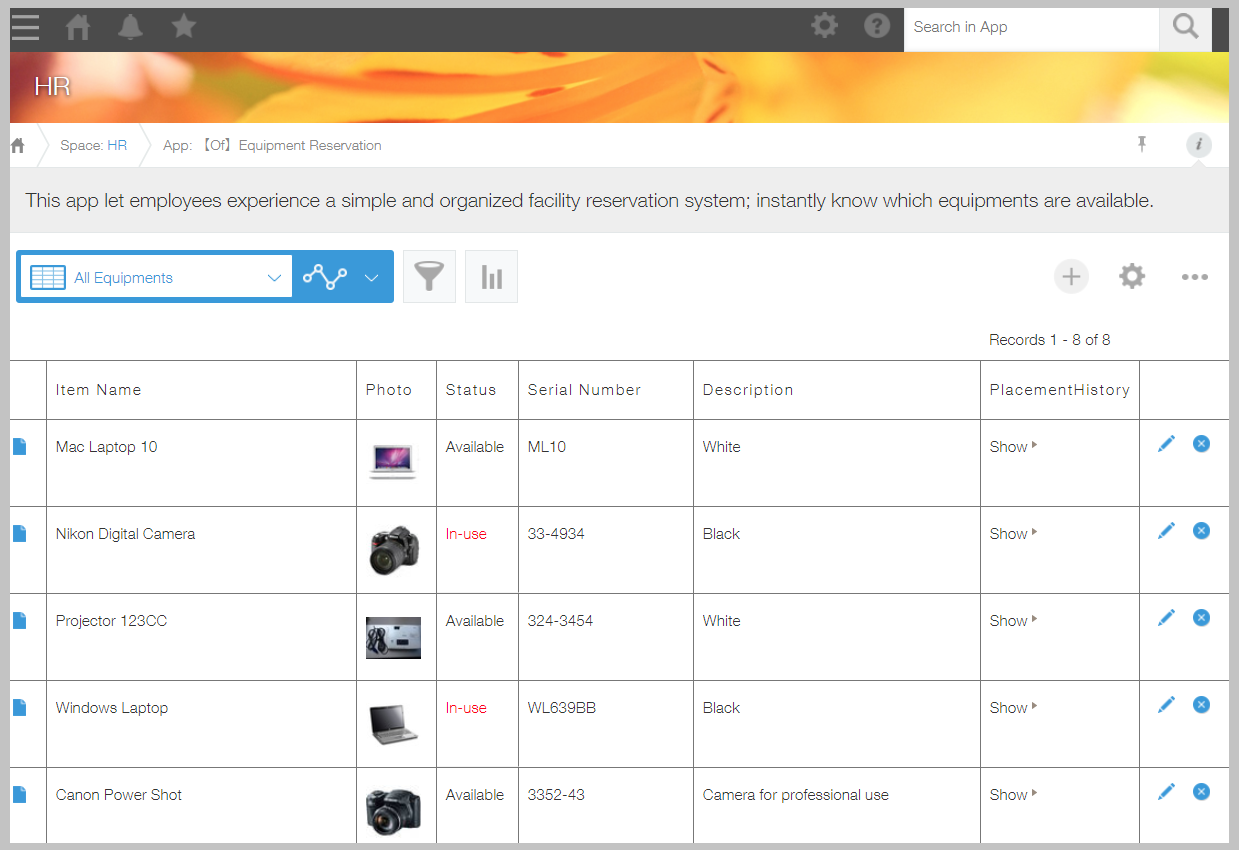The width and height of the screenshot is (1239, 850).
Task: Expand the process flow chevron dropdown
Action: tap(371, 278)
